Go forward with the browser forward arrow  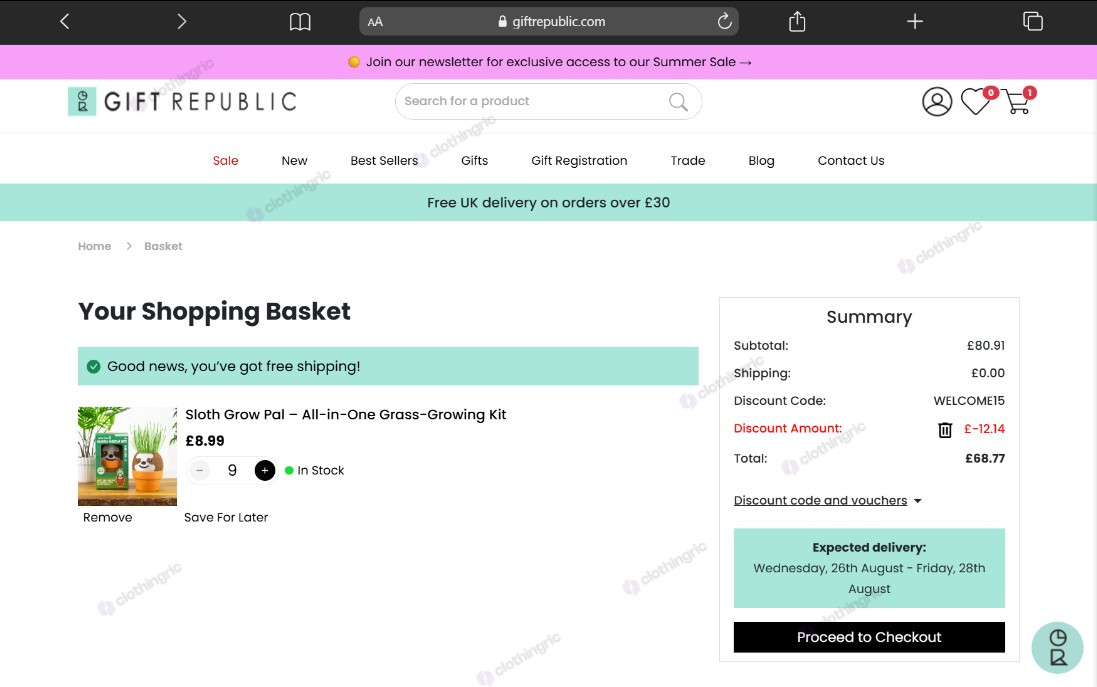pos(182,22)
